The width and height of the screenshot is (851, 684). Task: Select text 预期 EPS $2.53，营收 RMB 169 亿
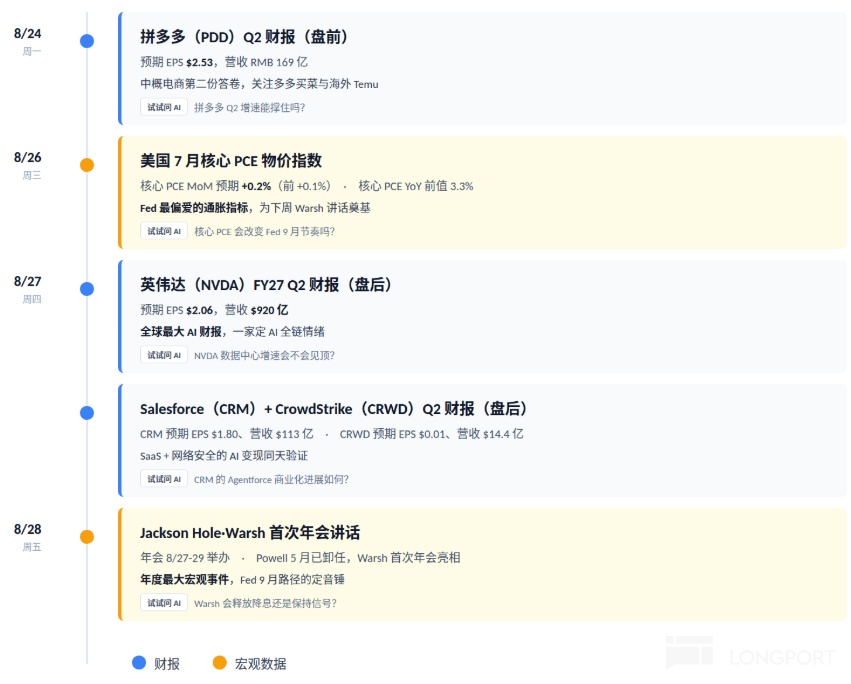(224, 62)
